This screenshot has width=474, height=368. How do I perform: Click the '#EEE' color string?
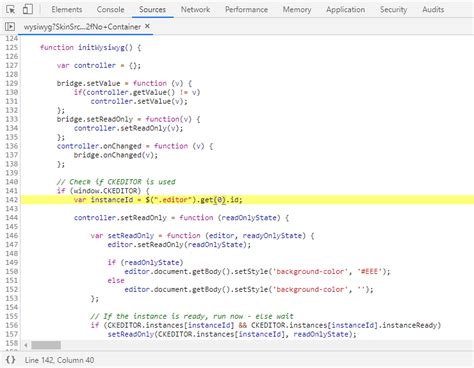click(x=369, y=271)
